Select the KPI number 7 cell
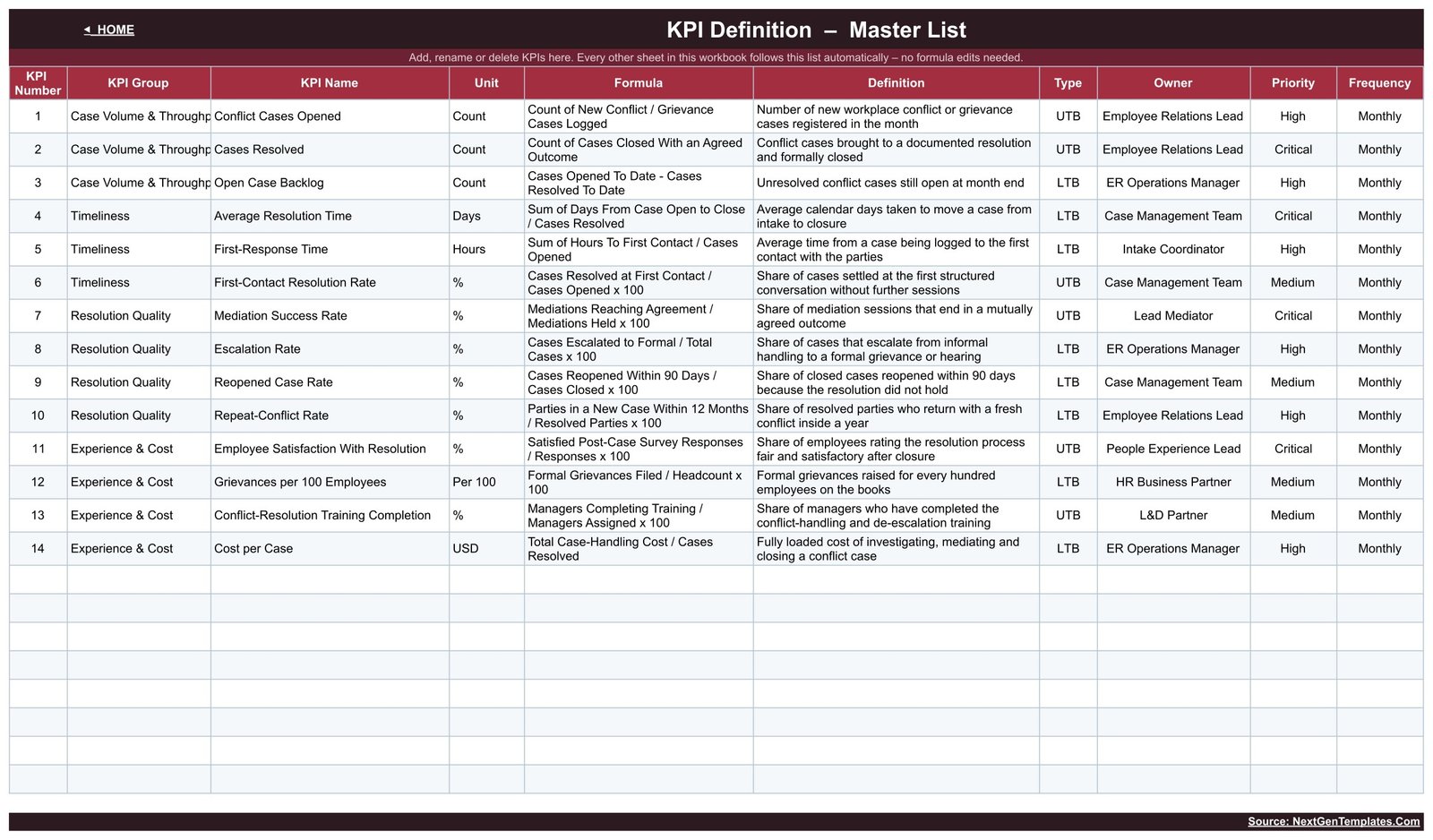This screenshot has height=840, width=1433. tap(38, 315)
